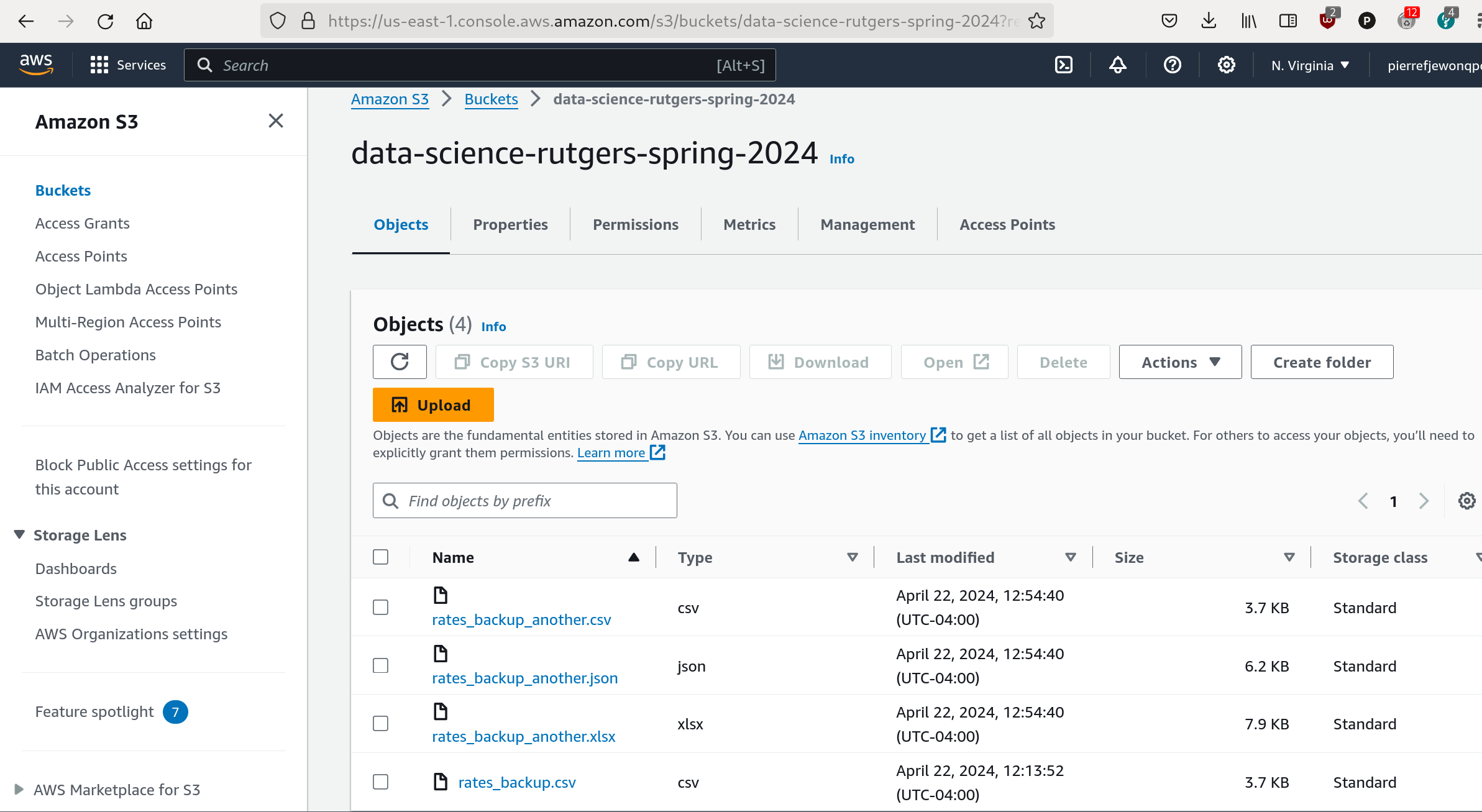1482x812 pixels.
Task: Click the Learn more link
Action: [621, 453]
